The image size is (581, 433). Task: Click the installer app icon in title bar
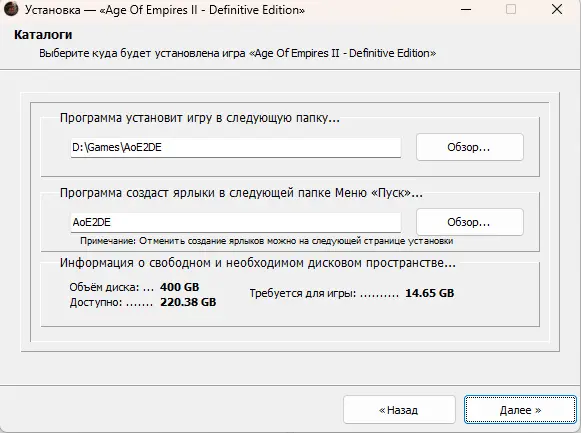(x=11, y=9)
